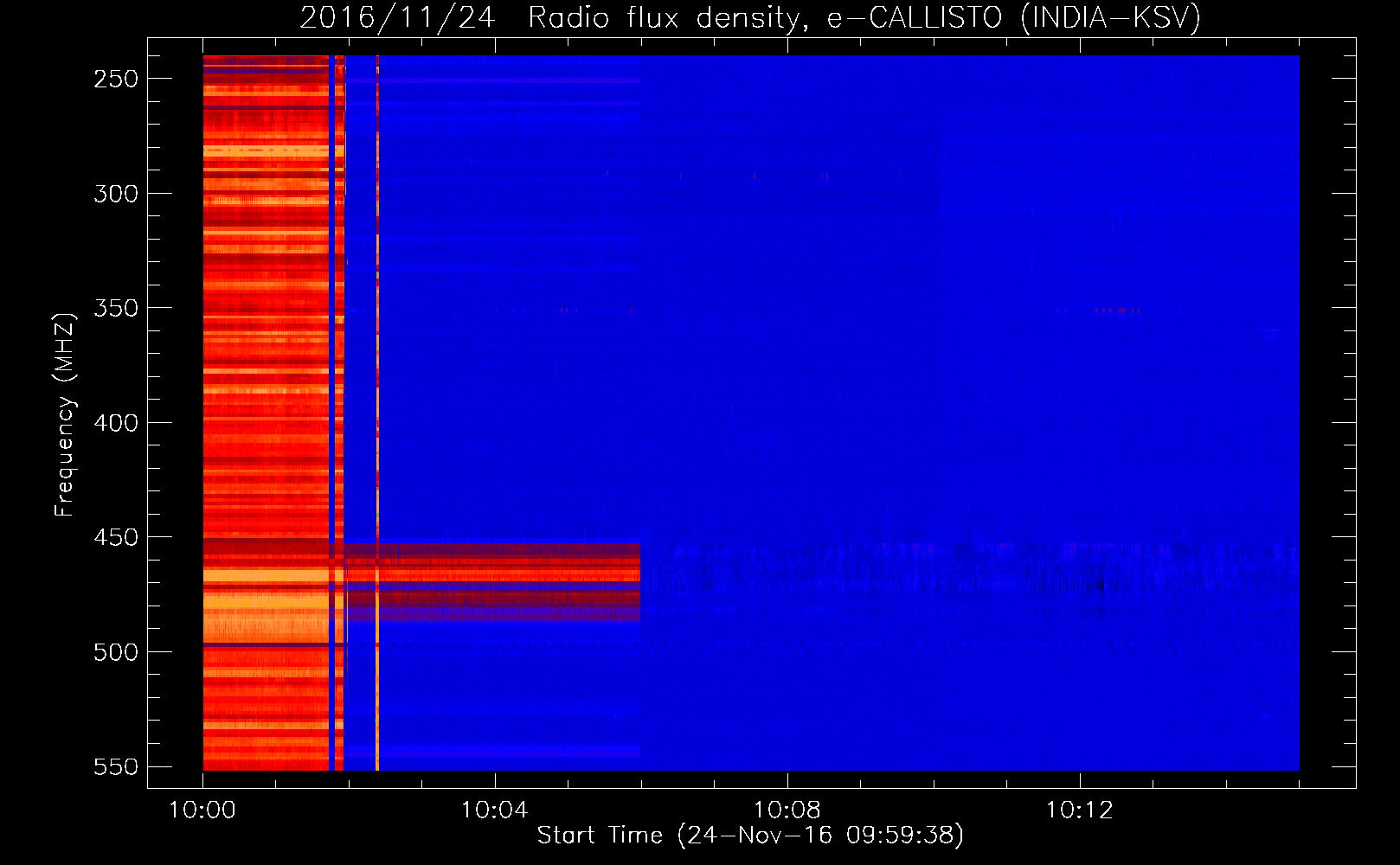Click the 450 frequency tick label
This screenshot has width=1400, height=865.
click(x=116, y=537)
